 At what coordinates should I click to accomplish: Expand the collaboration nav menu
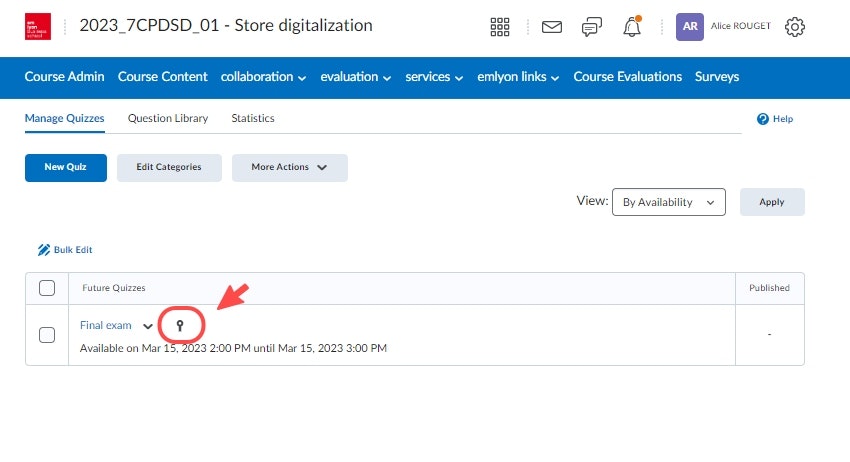[264, 77]
